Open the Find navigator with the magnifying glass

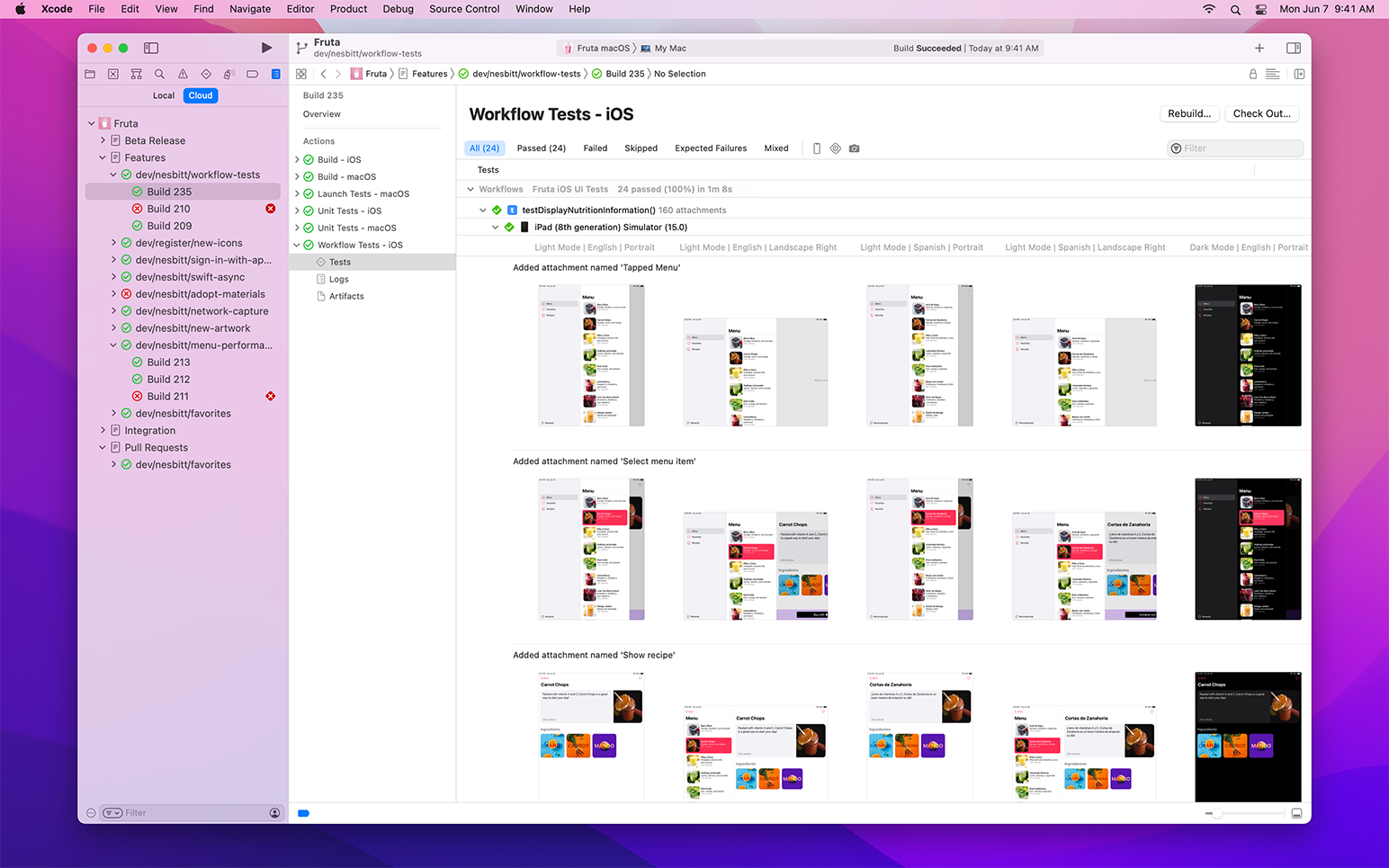coord(159,74)
